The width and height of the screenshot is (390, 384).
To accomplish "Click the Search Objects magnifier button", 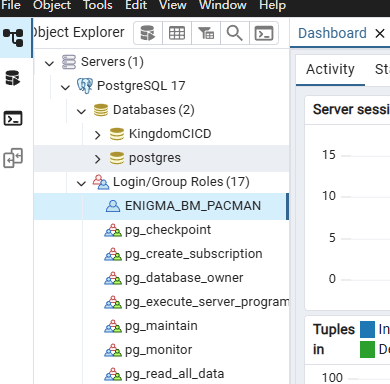I will pos(235,33).
